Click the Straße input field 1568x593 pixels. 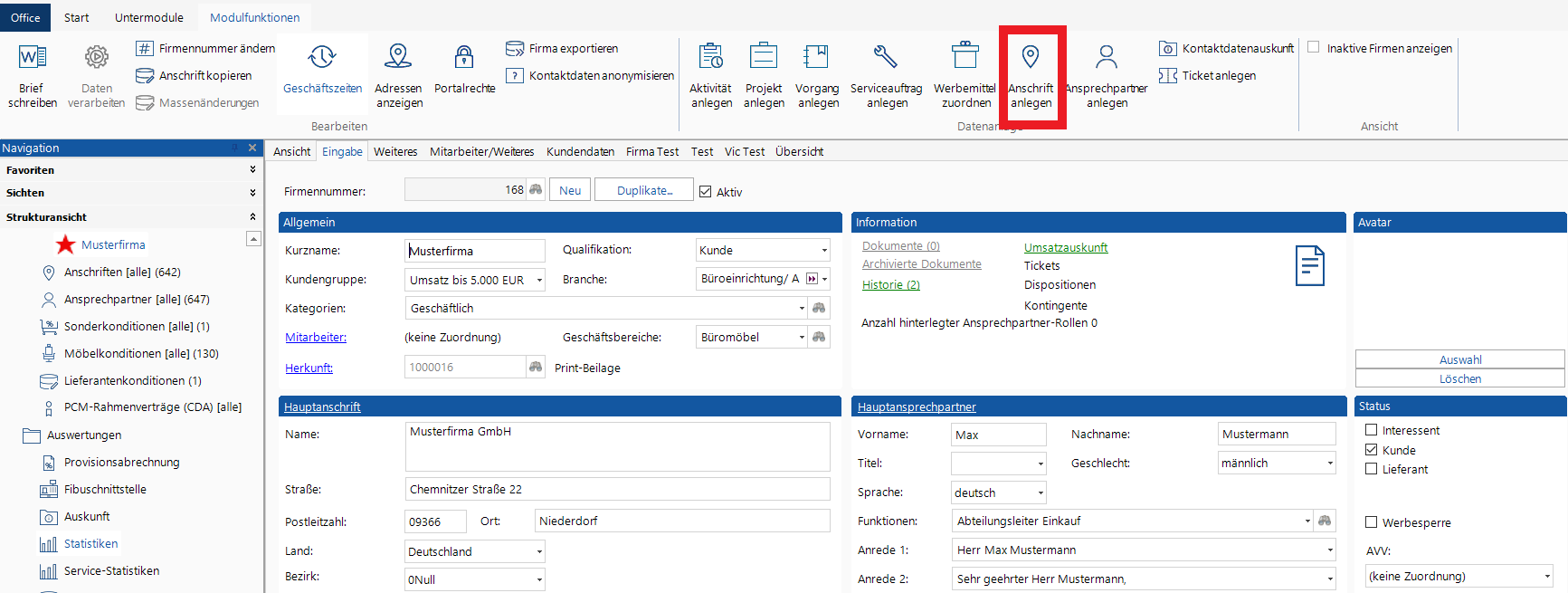click(x=617, y=490)
